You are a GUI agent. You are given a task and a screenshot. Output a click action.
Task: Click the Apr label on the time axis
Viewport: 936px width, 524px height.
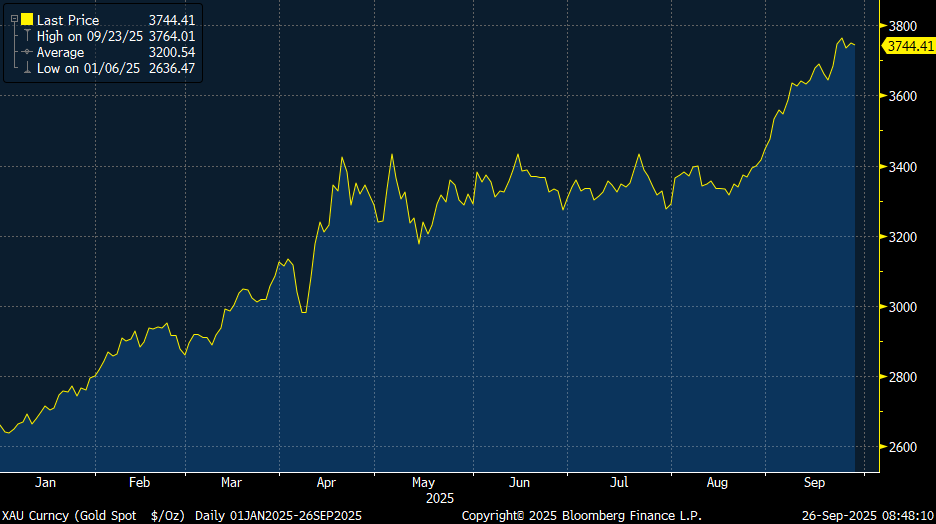point(327,482)
